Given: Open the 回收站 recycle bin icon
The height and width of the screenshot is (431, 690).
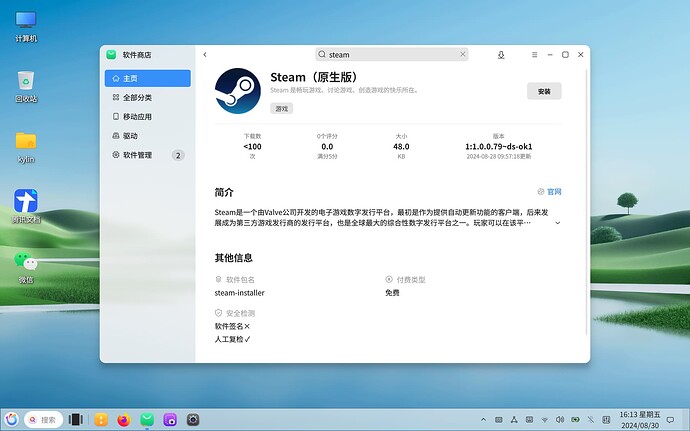Looking at the screenshot, I should 26,87.
